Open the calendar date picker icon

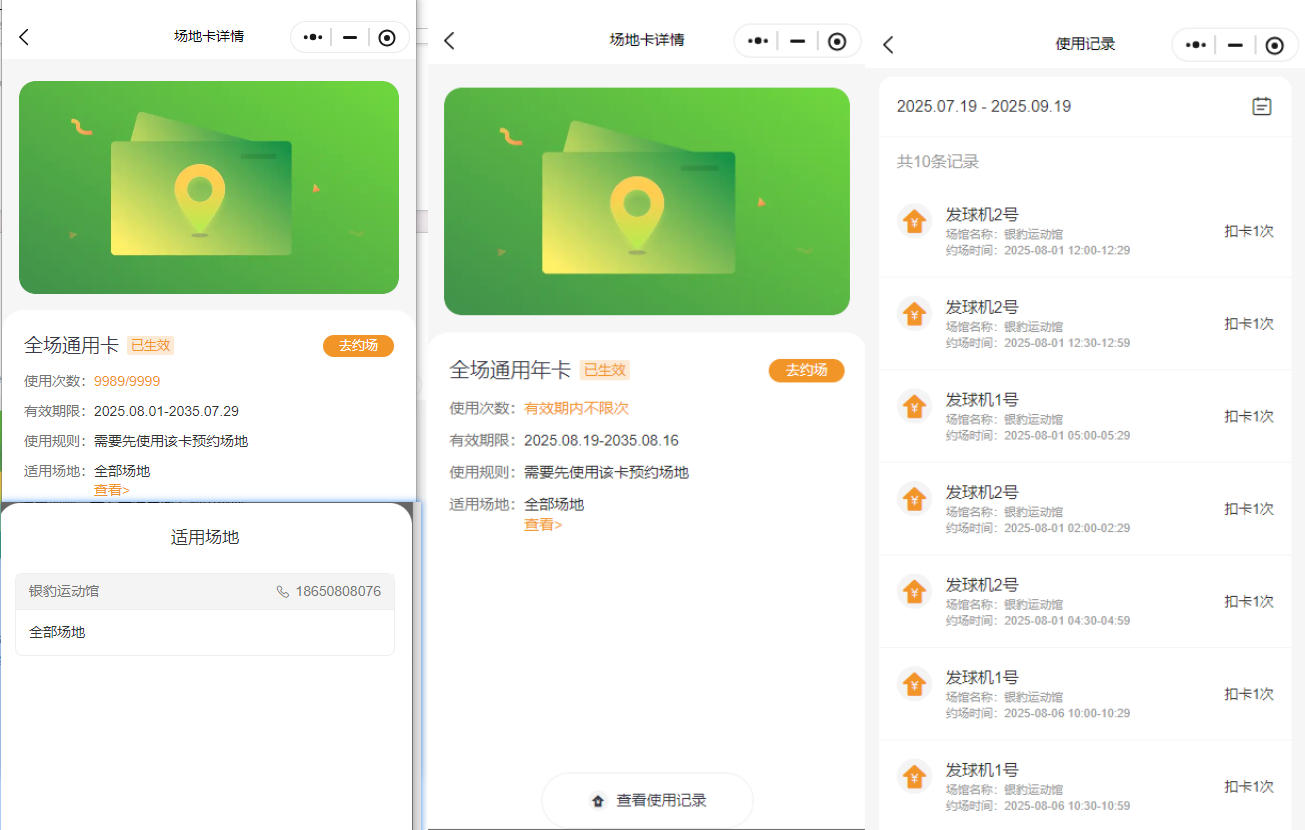tap(1262, 106)
